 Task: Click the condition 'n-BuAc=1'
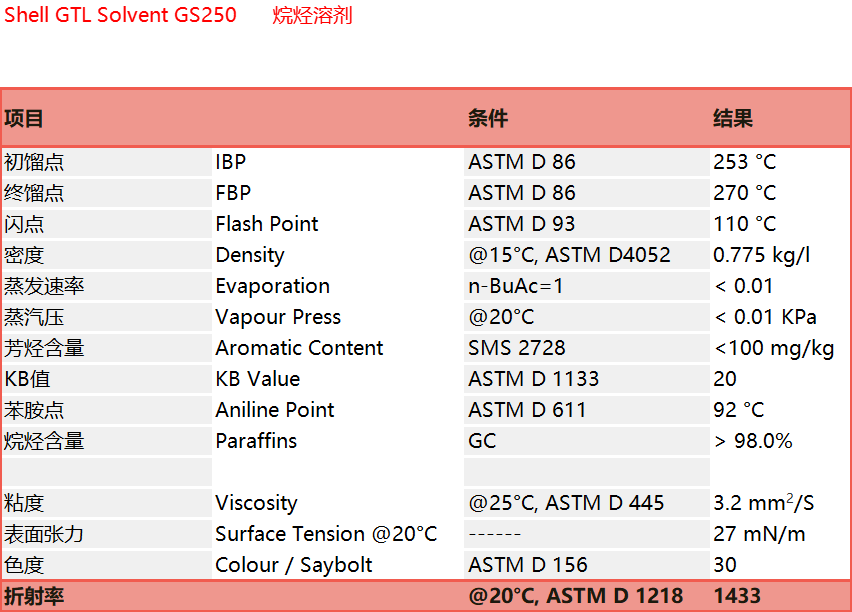pyautogui.click(x=516, y=286)
